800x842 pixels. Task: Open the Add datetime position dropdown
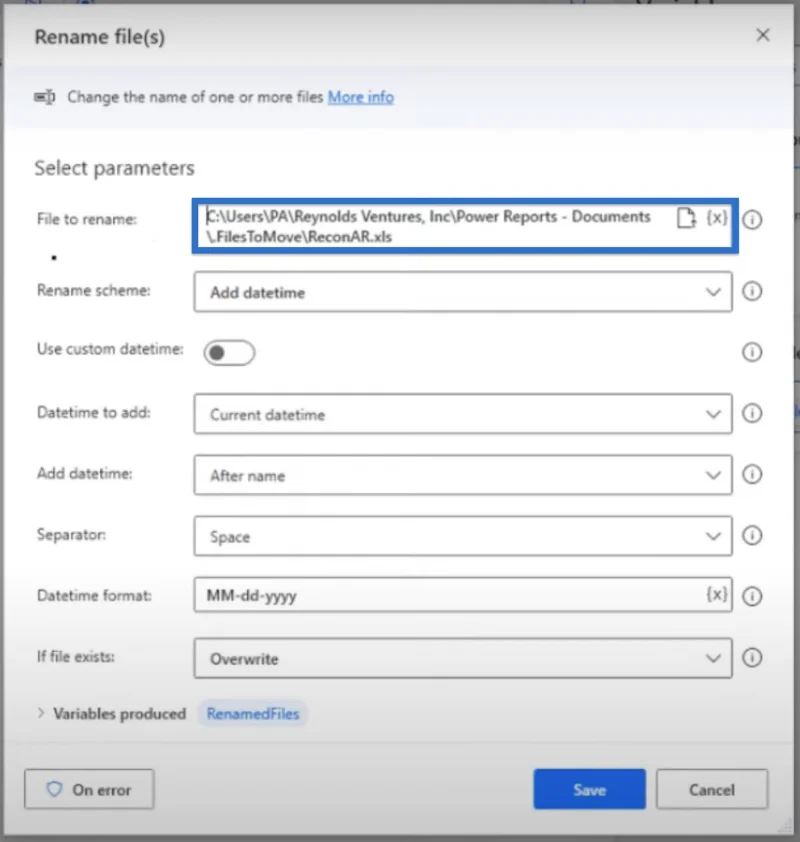pos(463,475)
